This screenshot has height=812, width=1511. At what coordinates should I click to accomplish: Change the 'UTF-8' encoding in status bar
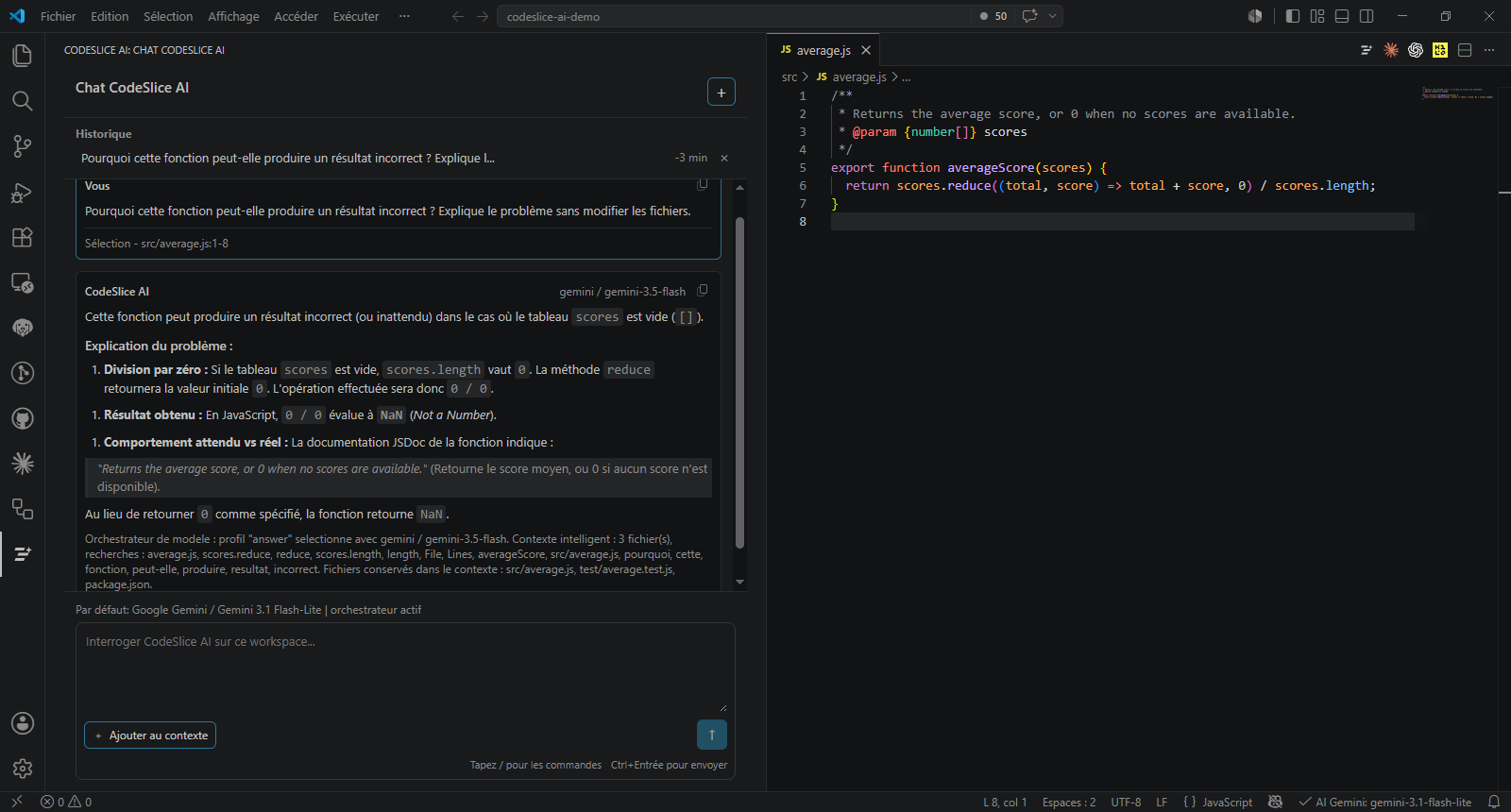[1126, 803]
